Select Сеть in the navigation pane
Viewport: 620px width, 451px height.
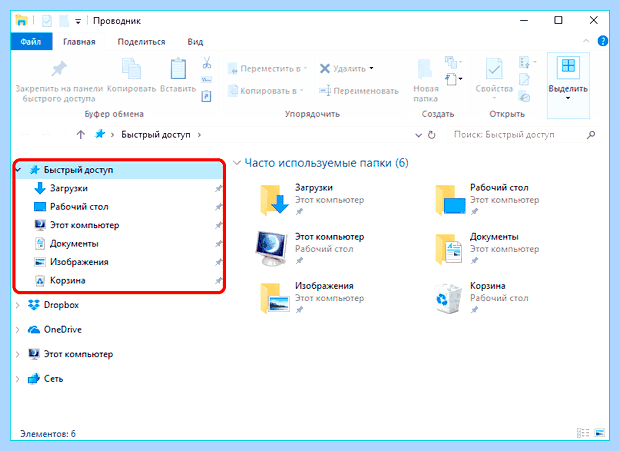click(x=53, y=379)
